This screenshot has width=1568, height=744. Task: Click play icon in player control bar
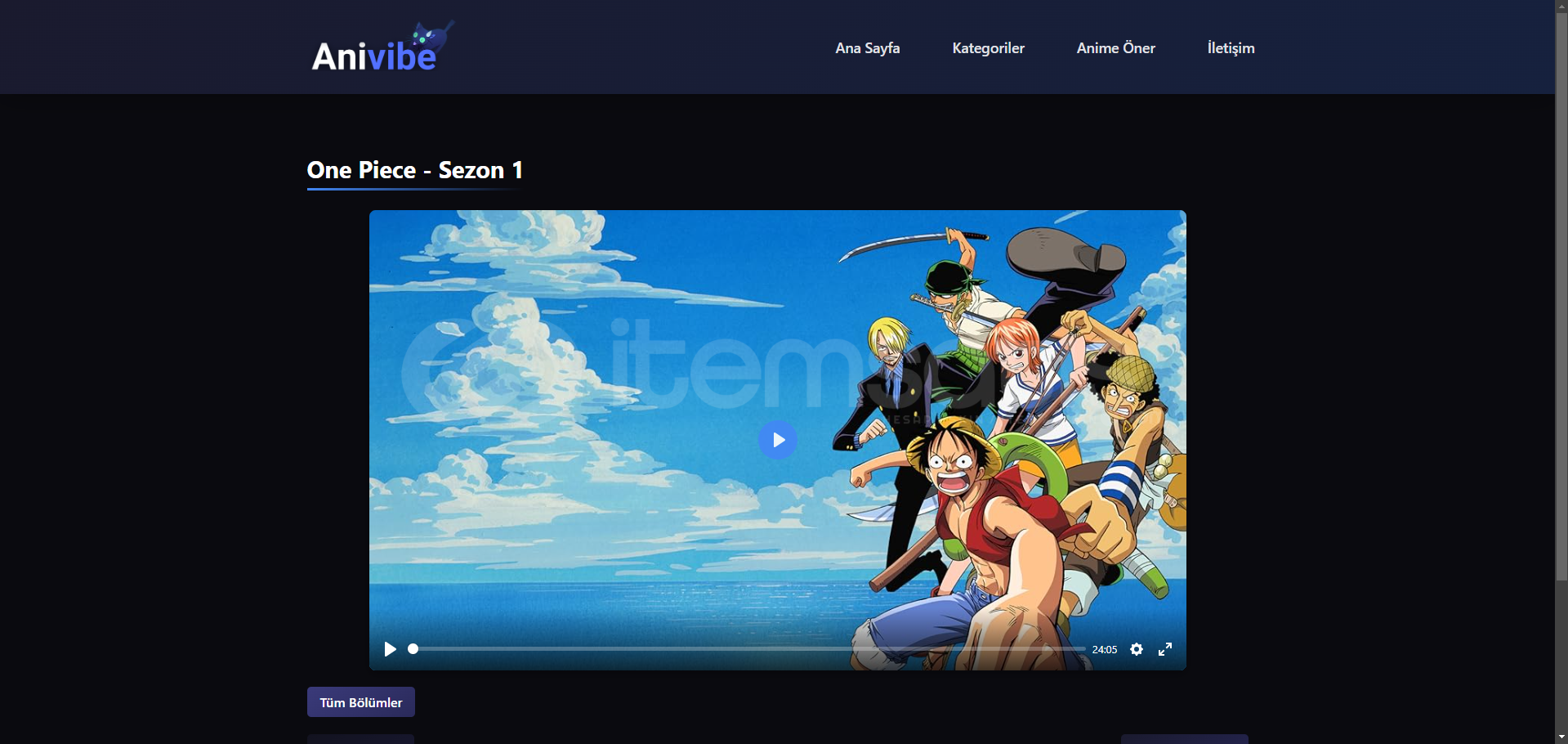pos(390,649)
